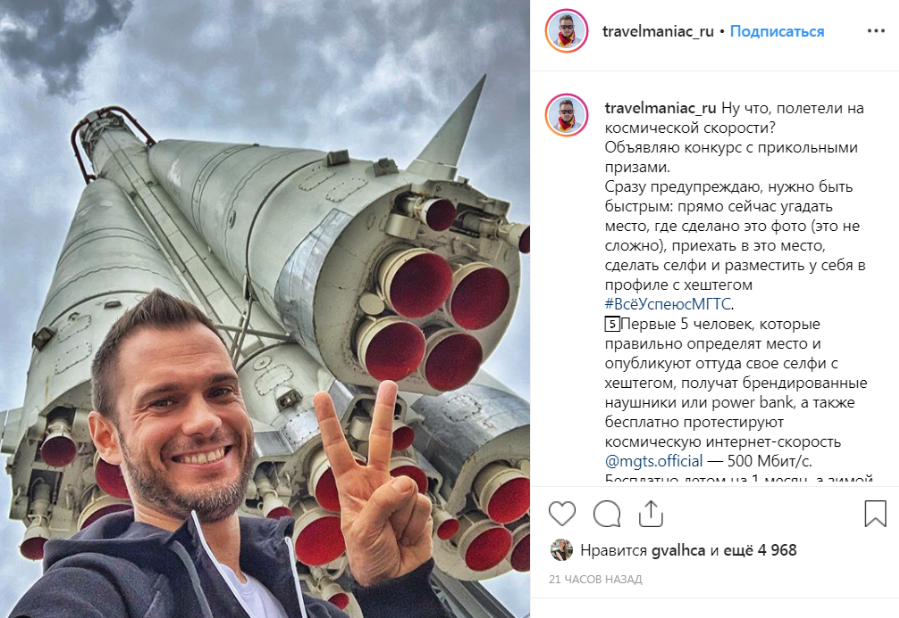
Task: Click the 21 ЧАСОВ НАЗАД timestamp
Action: [595, 580]
